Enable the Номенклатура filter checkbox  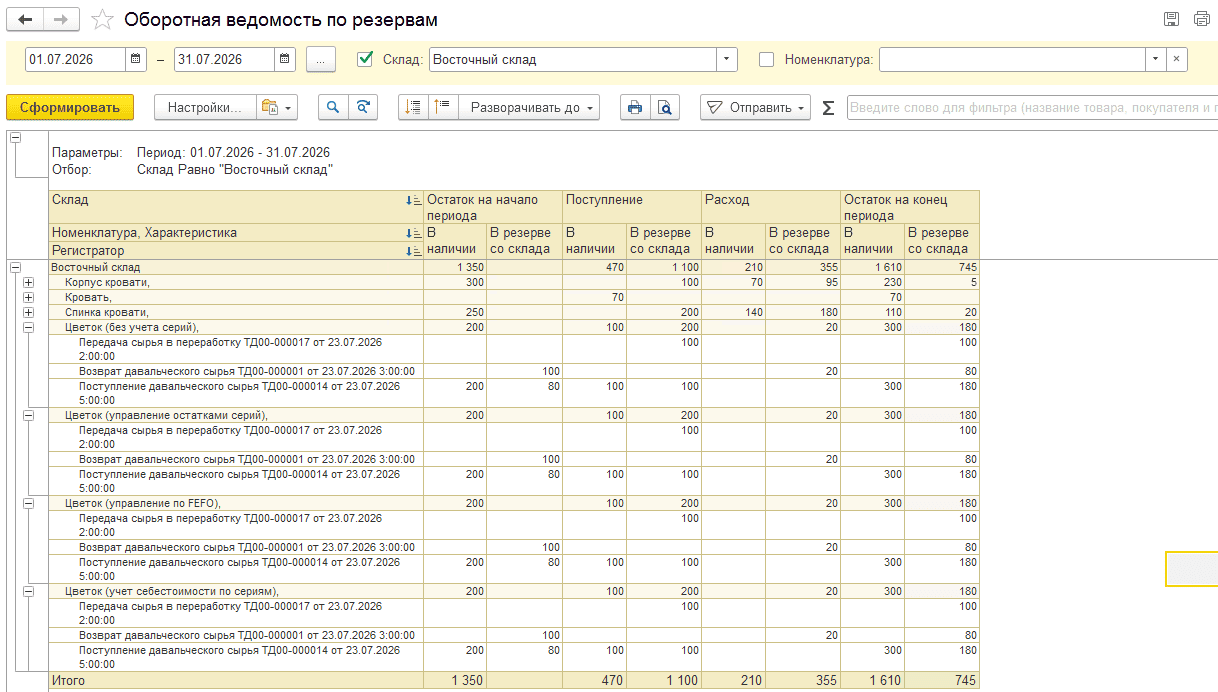767,59
